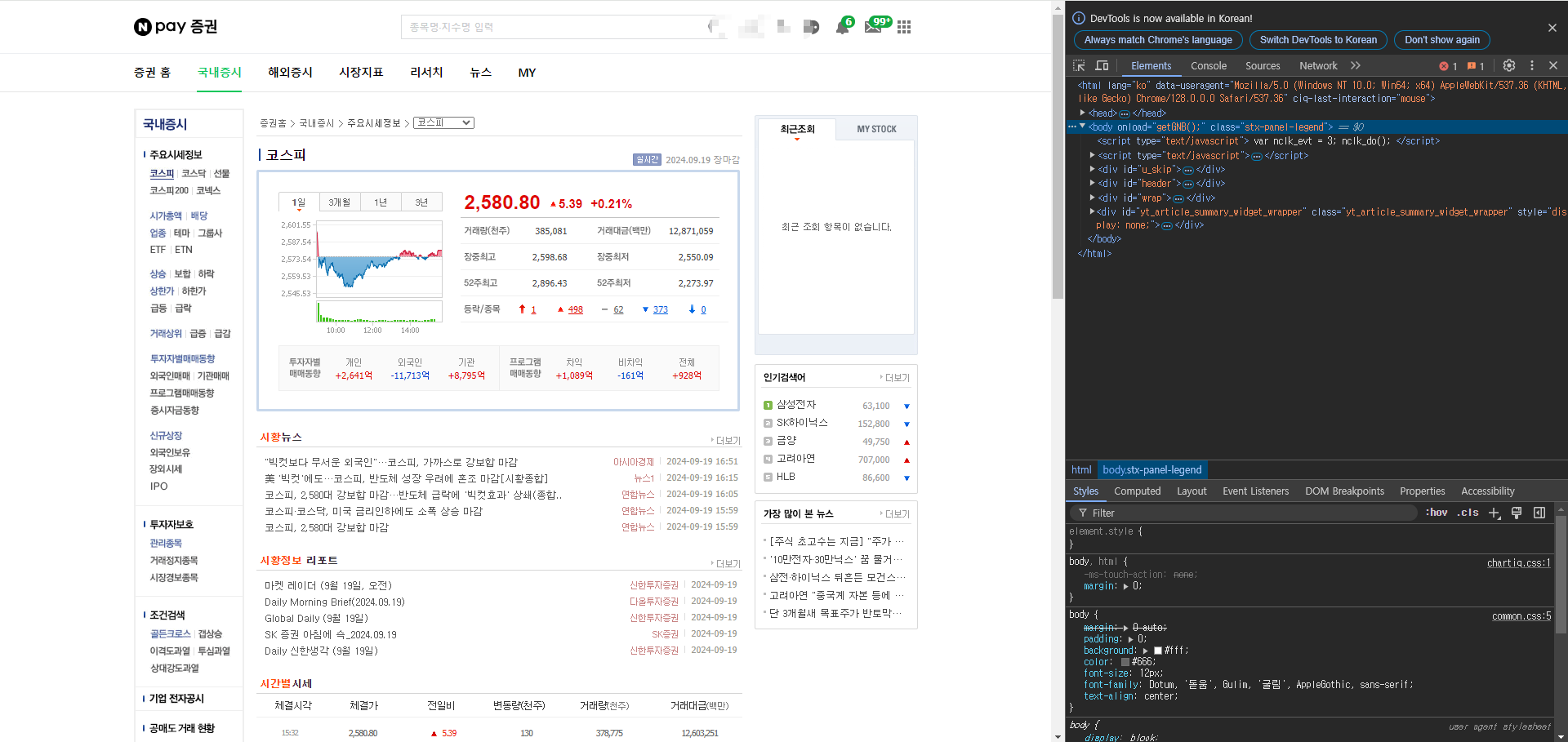Click the ellipsis badge in div#wrap row
Image resolution: width=1568 pixels, height=742 pixels.
click(1178, 198)
